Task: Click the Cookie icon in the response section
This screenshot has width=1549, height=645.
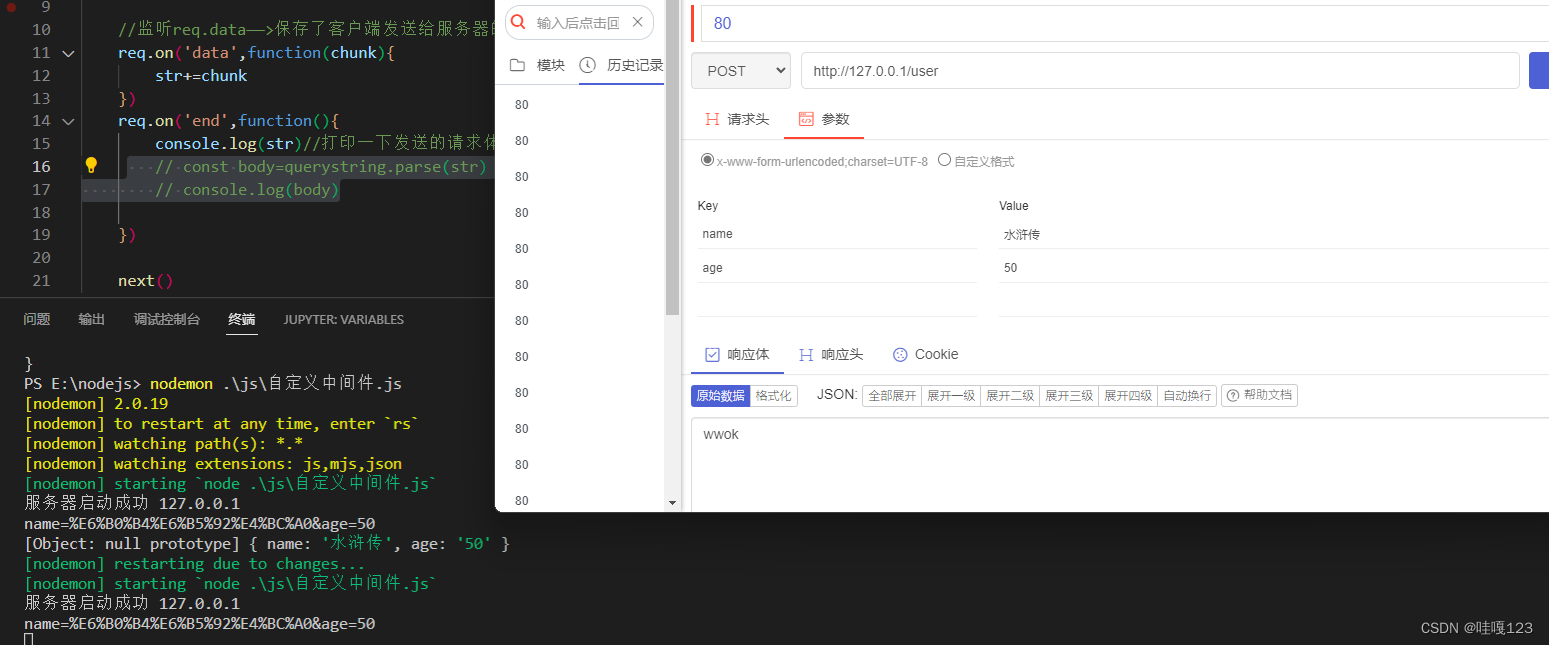Action: [898, 353]
